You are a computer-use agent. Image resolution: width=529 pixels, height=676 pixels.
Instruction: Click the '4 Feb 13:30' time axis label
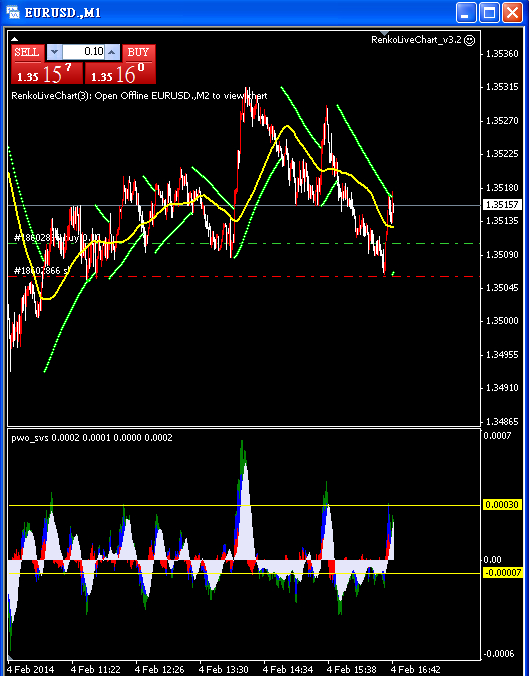(223, 670)
